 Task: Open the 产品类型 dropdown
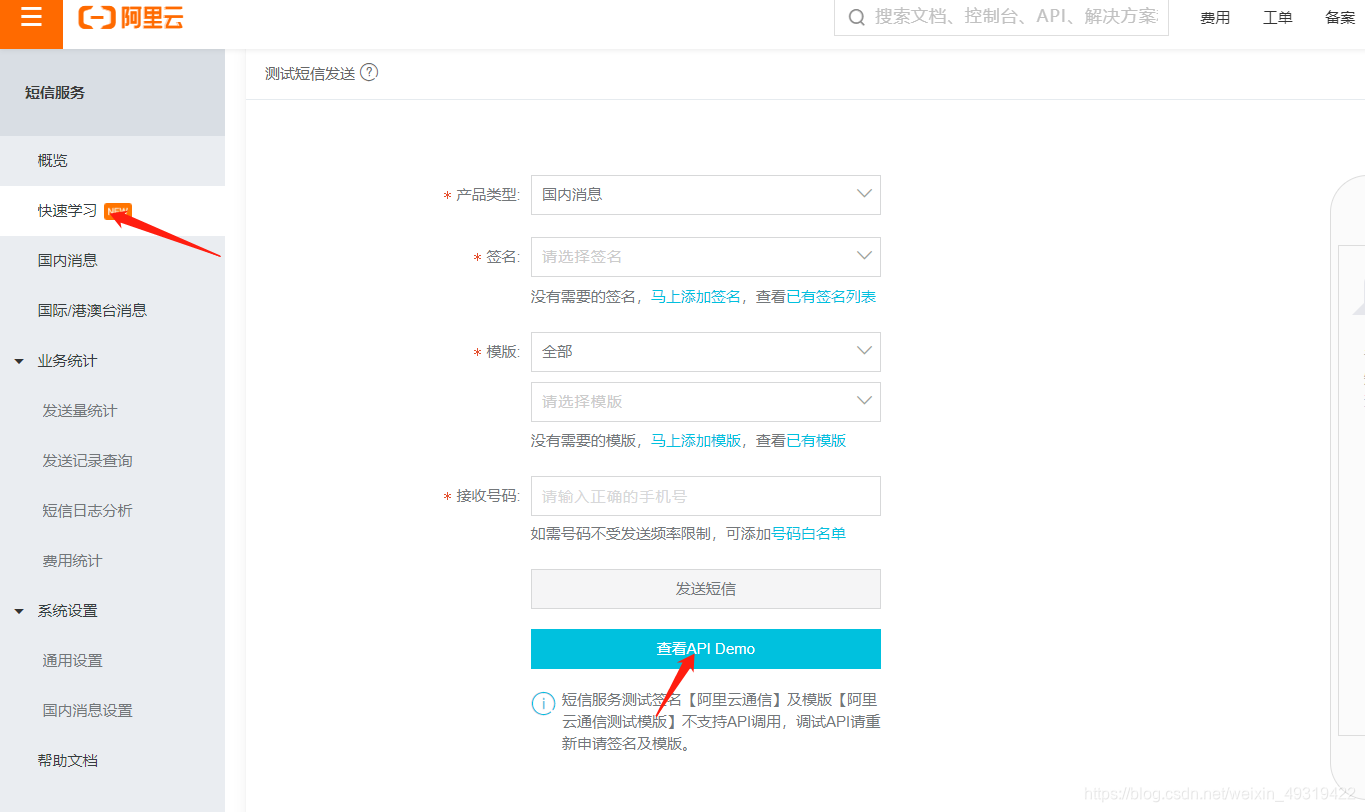click(x=705, y=195)
